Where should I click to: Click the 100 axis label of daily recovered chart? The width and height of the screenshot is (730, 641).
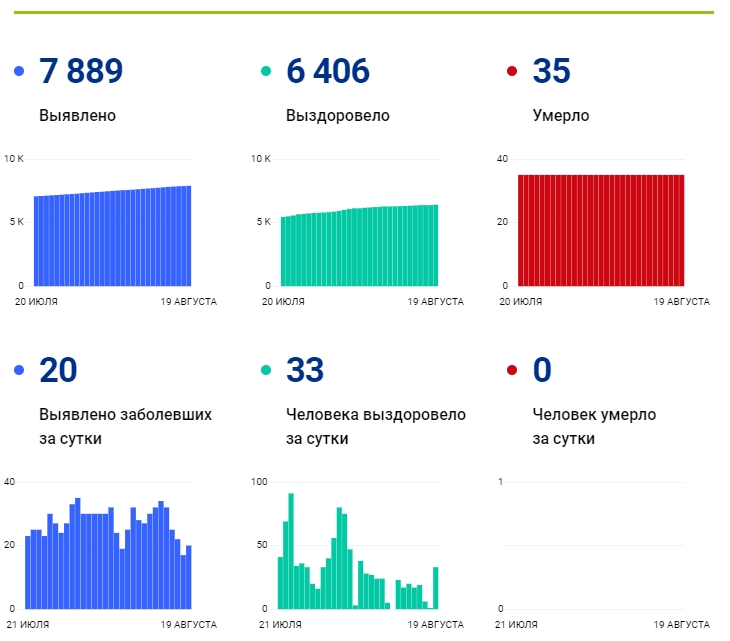pos(259,482)
